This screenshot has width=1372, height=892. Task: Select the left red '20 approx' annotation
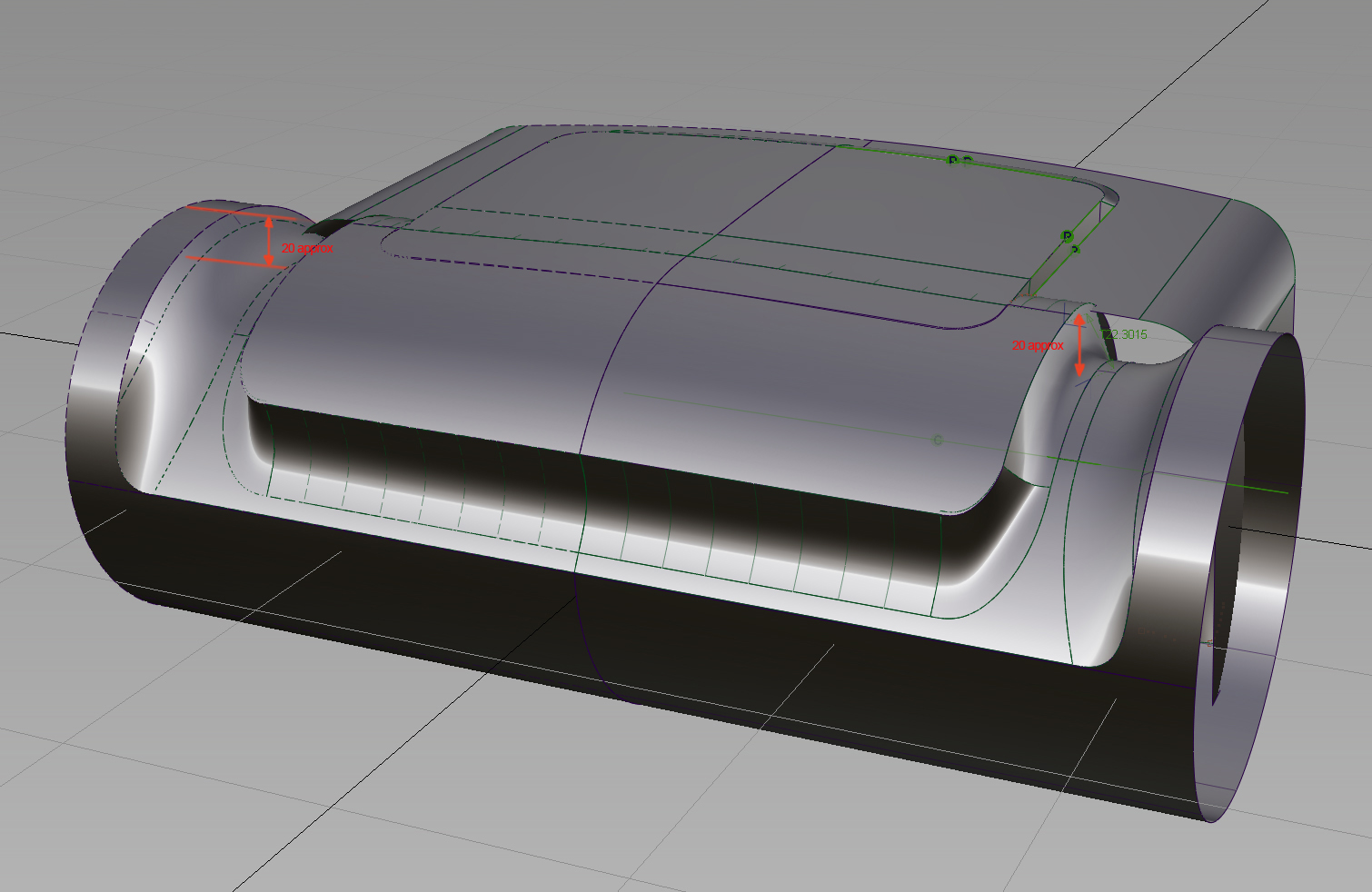[x=307, y=246]
